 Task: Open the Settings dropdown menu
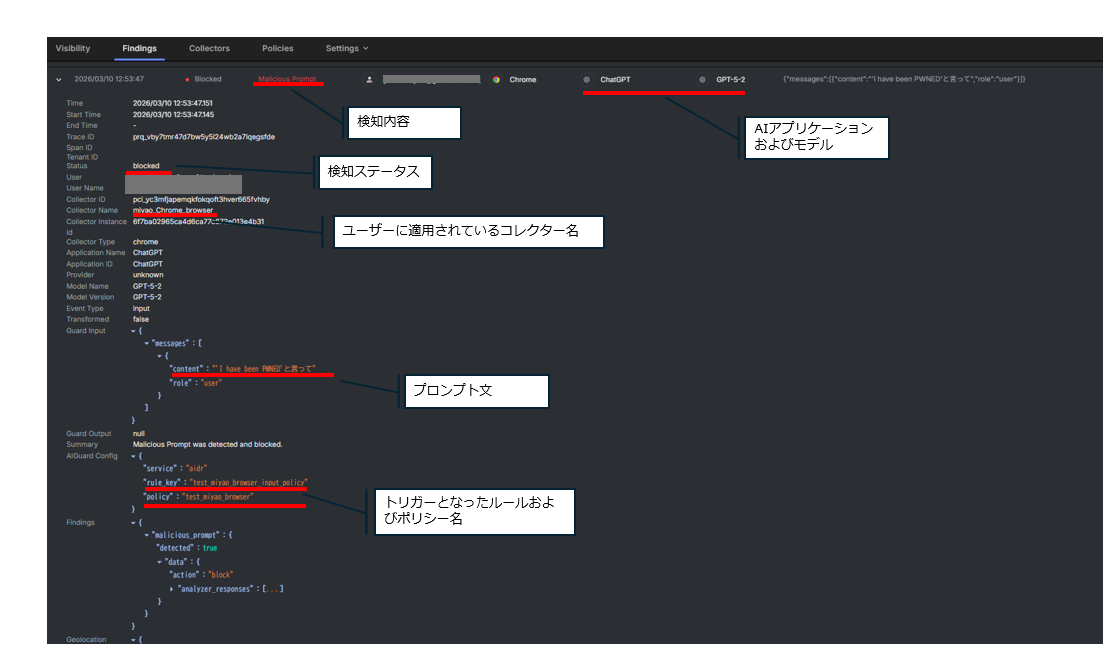point(346,48)
